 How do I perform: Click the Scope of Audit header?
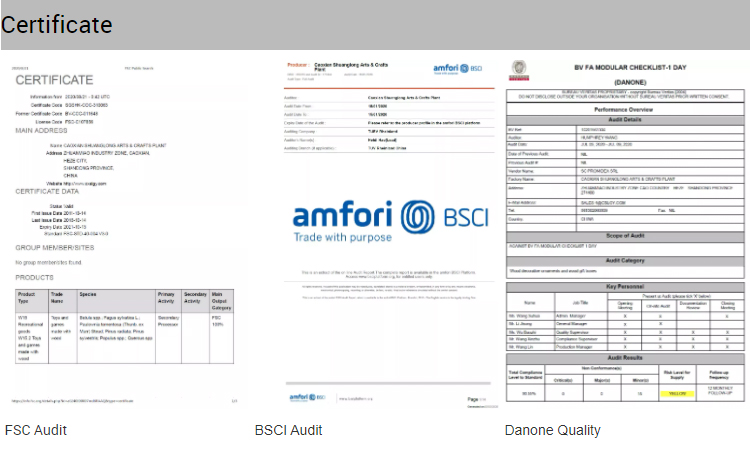point(625,236)
